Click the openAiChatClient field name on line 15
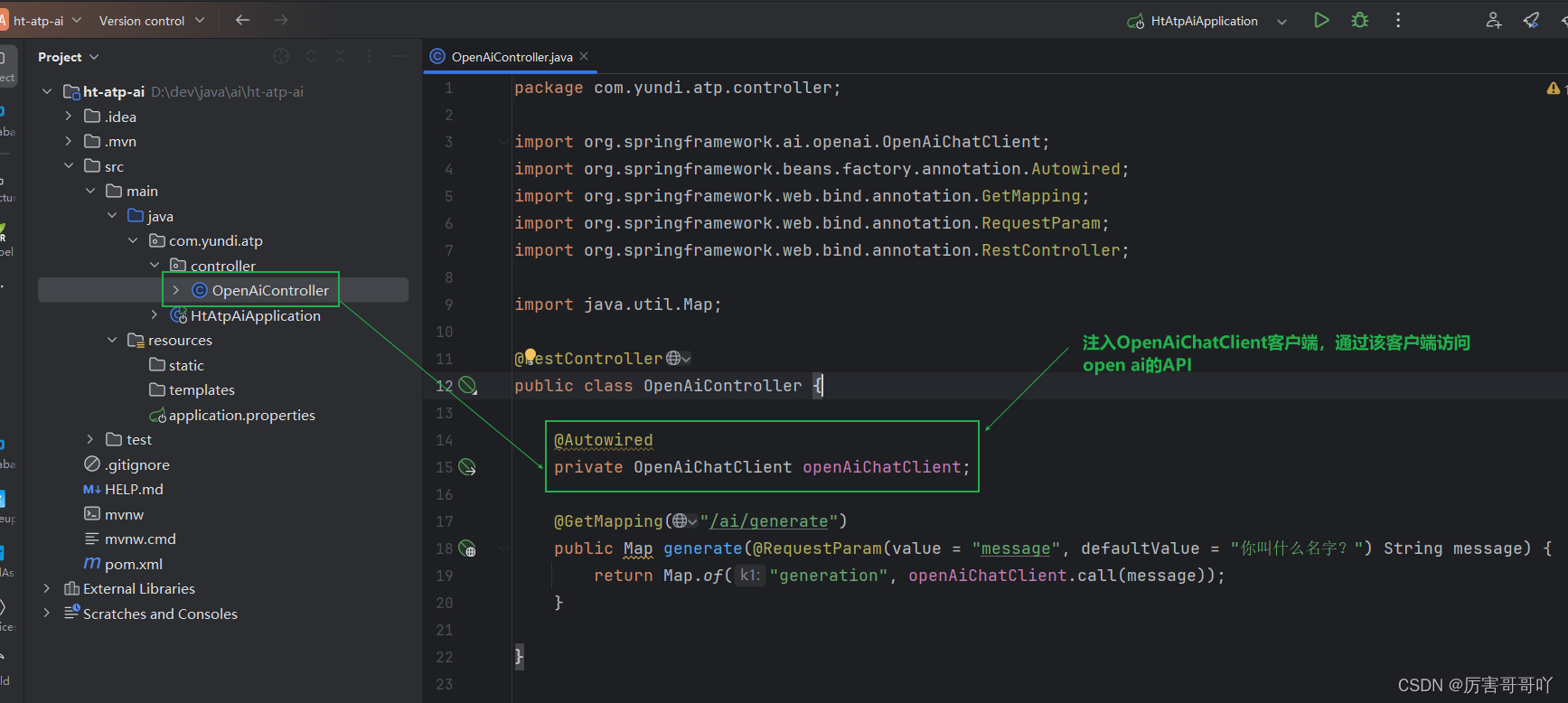This screenshot has height=703, width=1568. 881,467
